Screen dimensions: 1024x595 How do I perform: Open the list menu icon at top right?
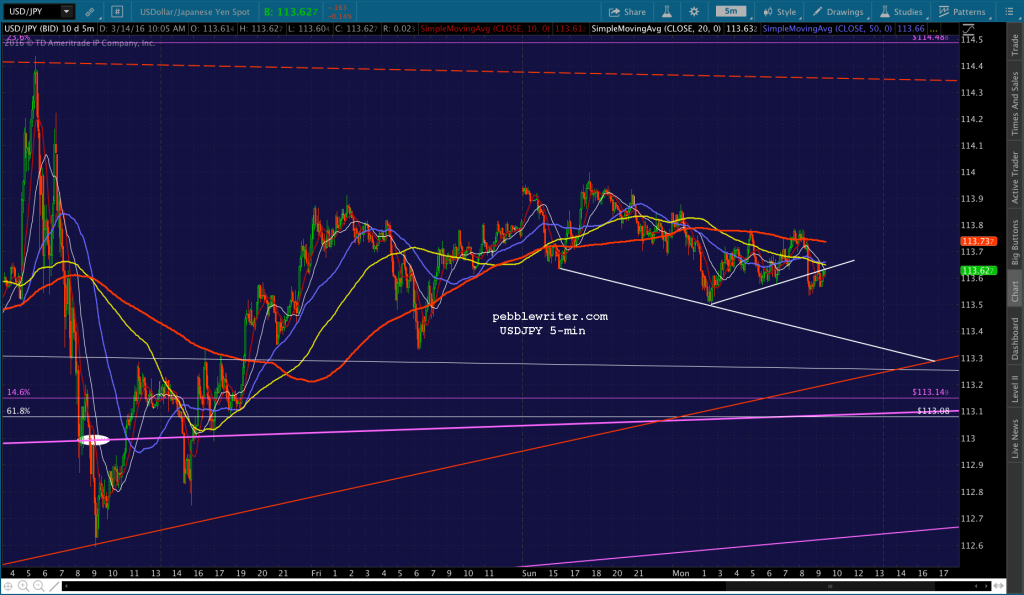(1008, 12)
